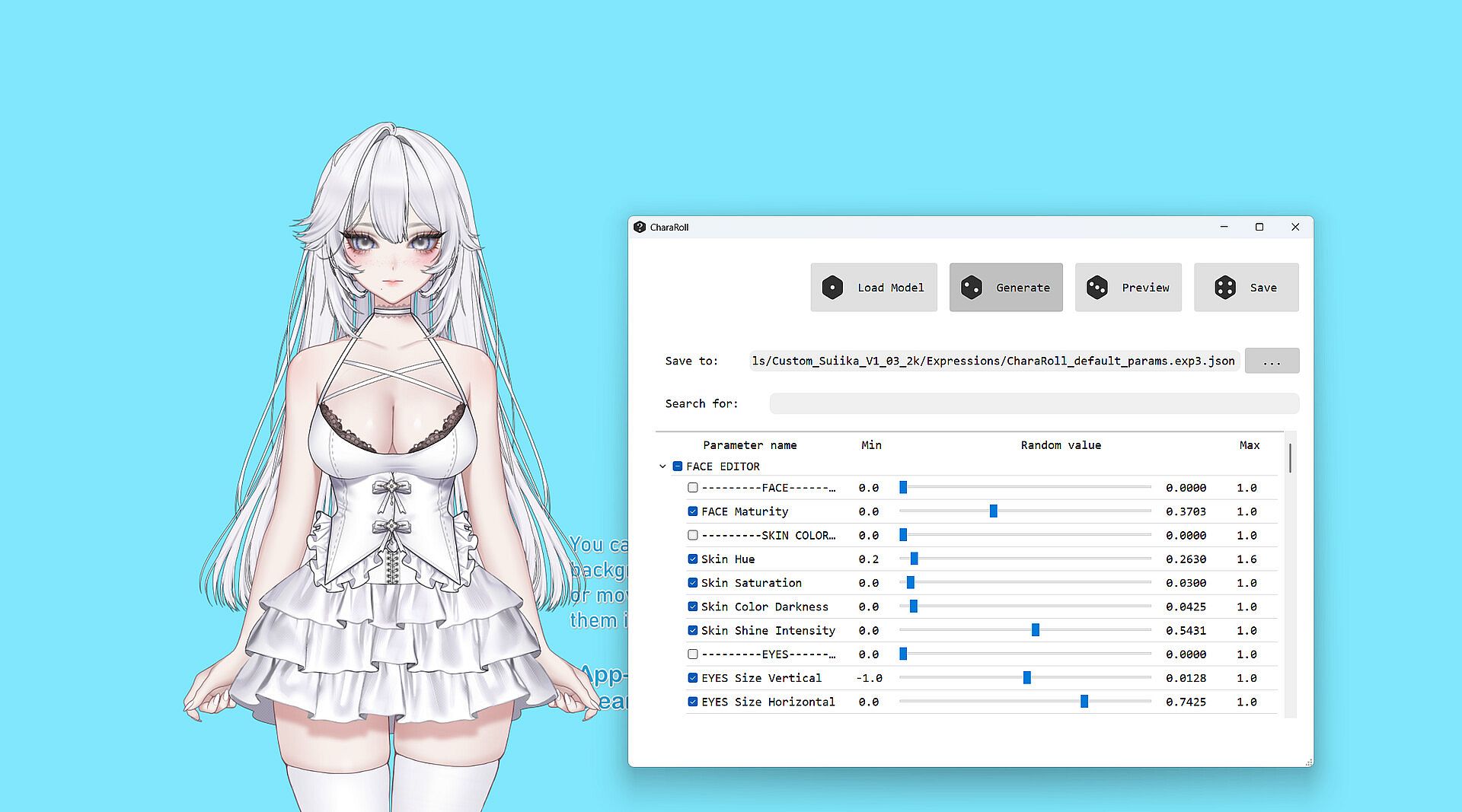The height and width of the screenshot is (812, 1462).
Task: Uncheck the Skin Color Darkness checkbox
Action: (x=693, y=607)
